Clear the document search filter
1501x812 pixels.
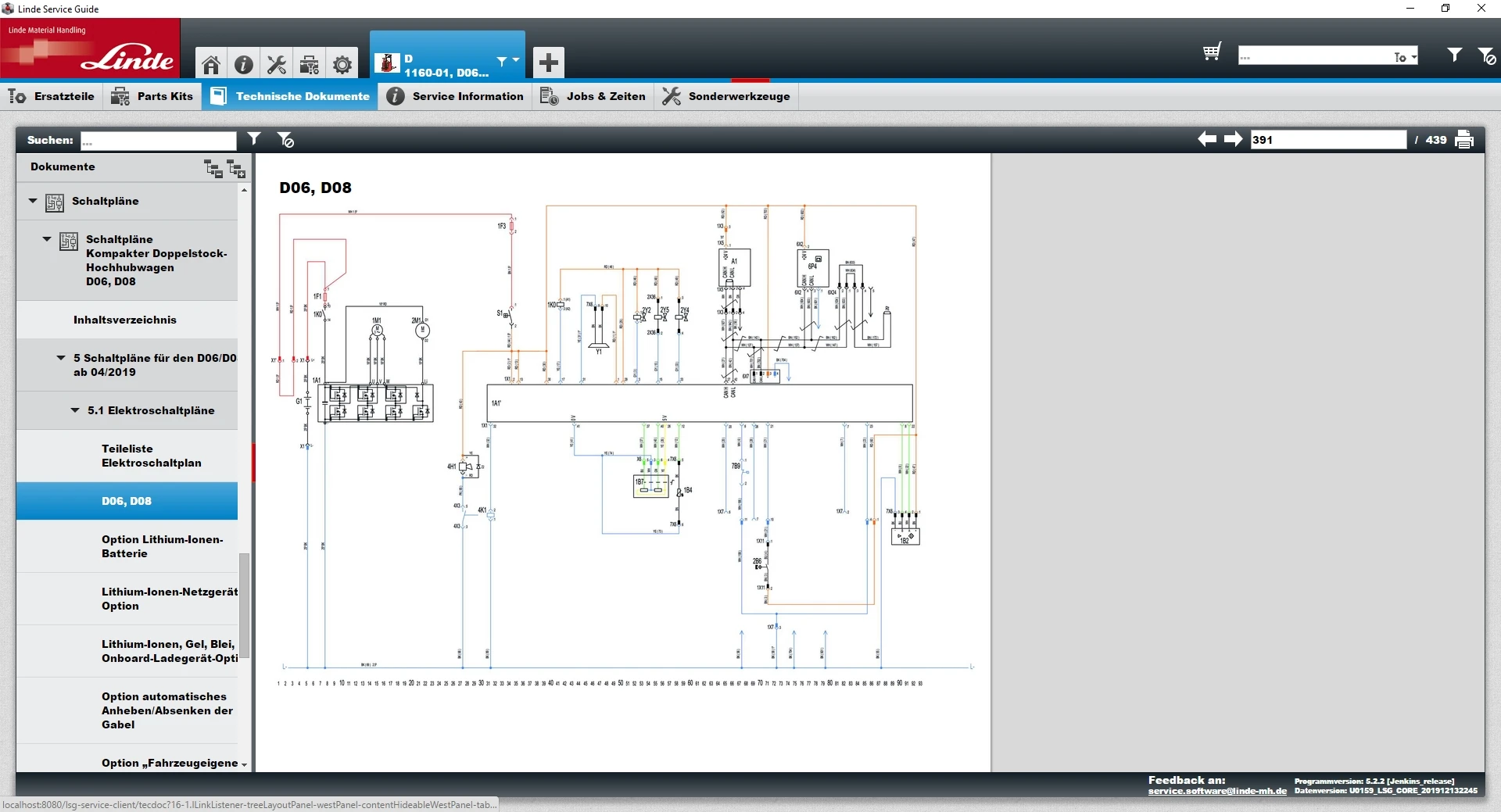(x=285, y=140)
